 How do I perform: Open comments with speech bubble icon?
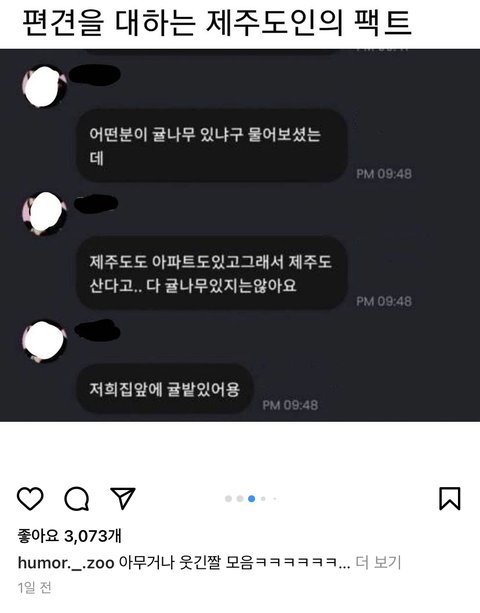77,499
